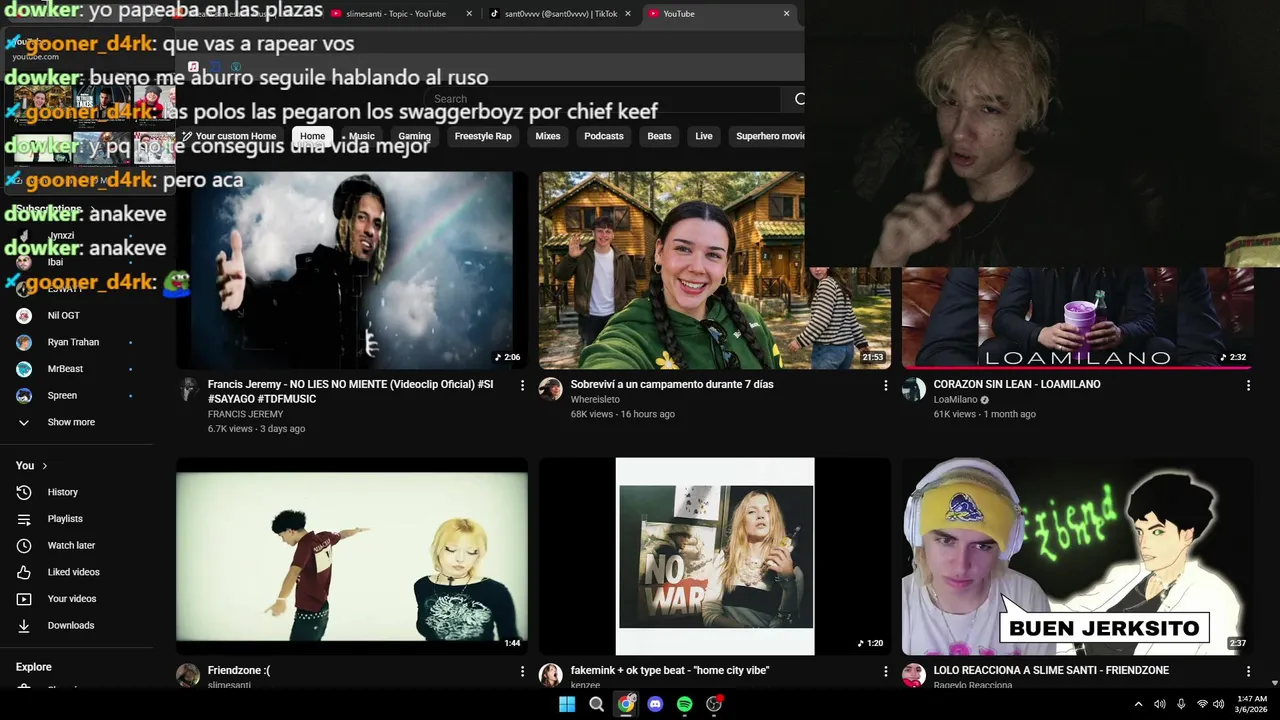Select the Beats filter chip
This screenshot has height=720, width=1280.
pyautogui.click(x=659, y=136)
